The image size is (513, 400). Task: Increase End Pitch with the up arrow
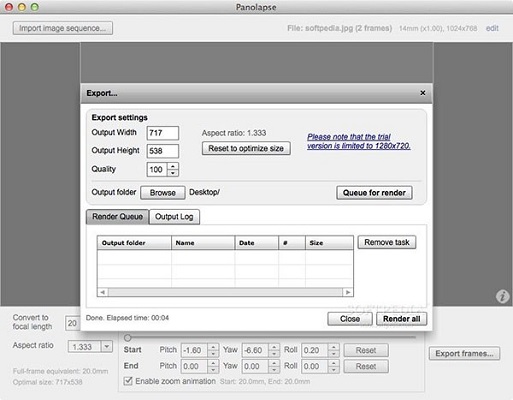[x=213, y=363]
